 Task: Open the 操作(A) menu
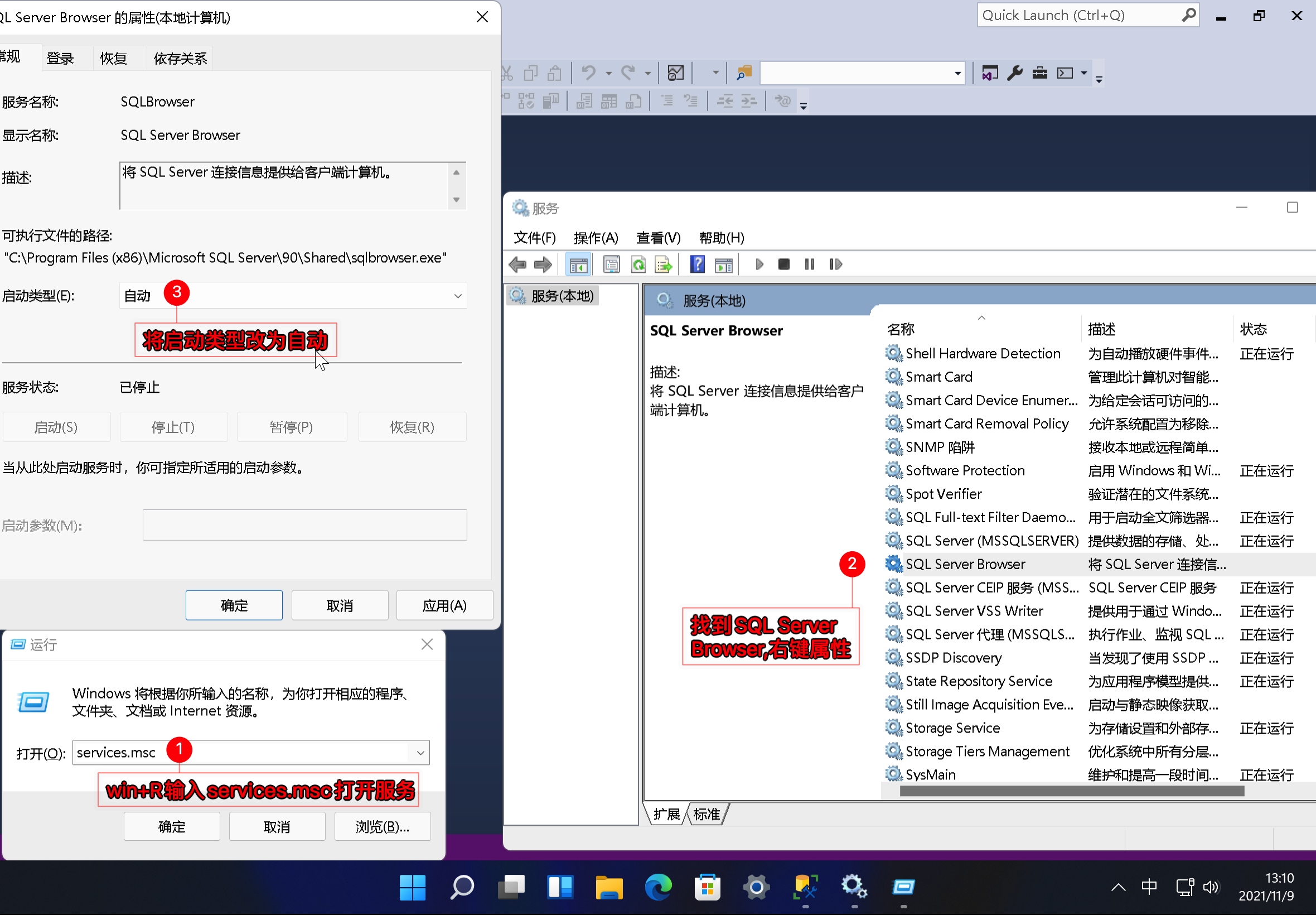595,237
